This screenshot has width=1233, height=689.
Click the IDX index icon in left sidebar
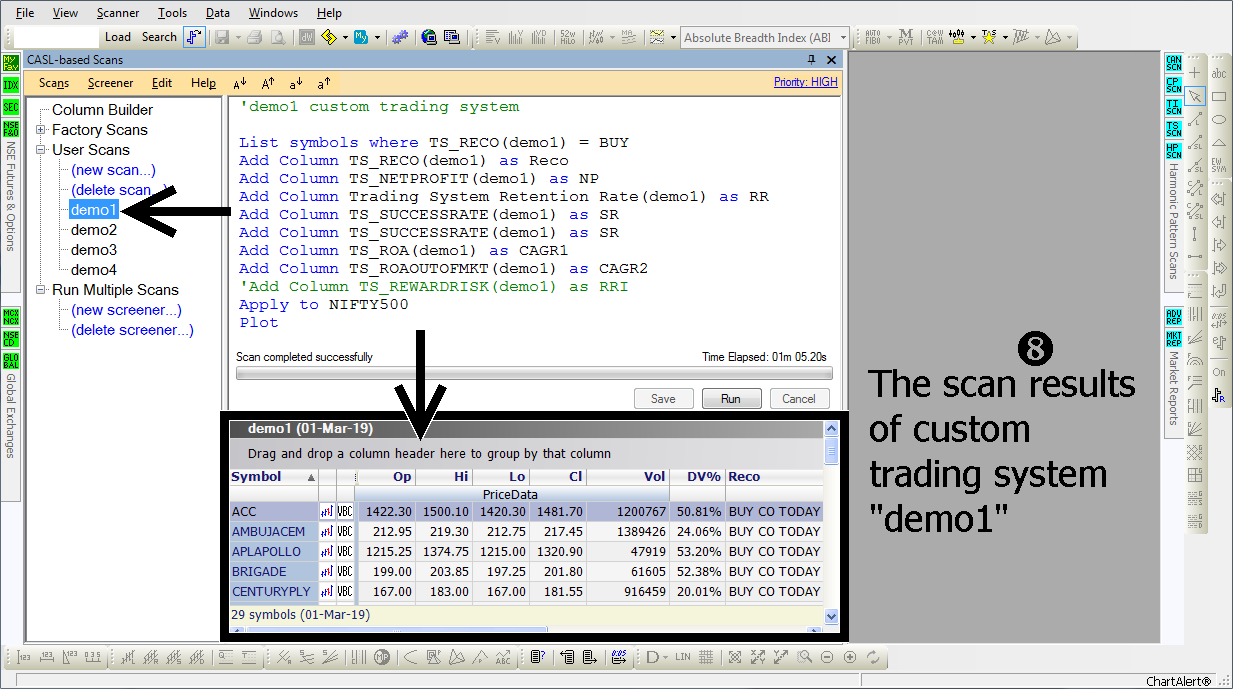[x=11, y=85]
